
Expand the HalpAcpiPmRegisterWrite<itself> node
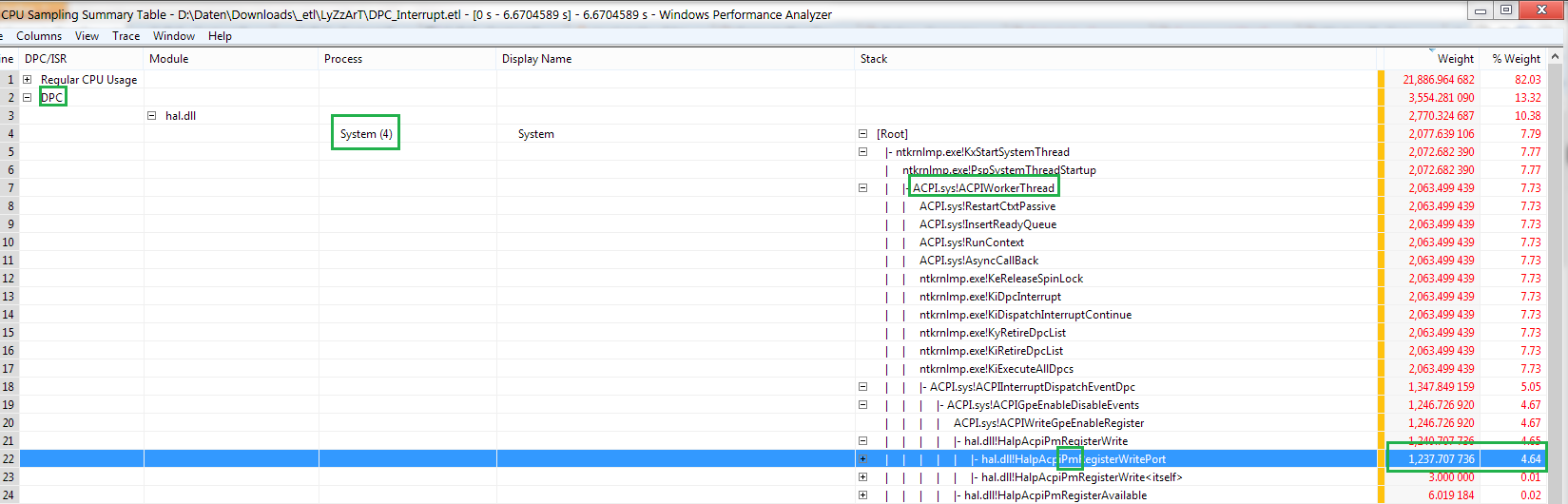point(863,477)
